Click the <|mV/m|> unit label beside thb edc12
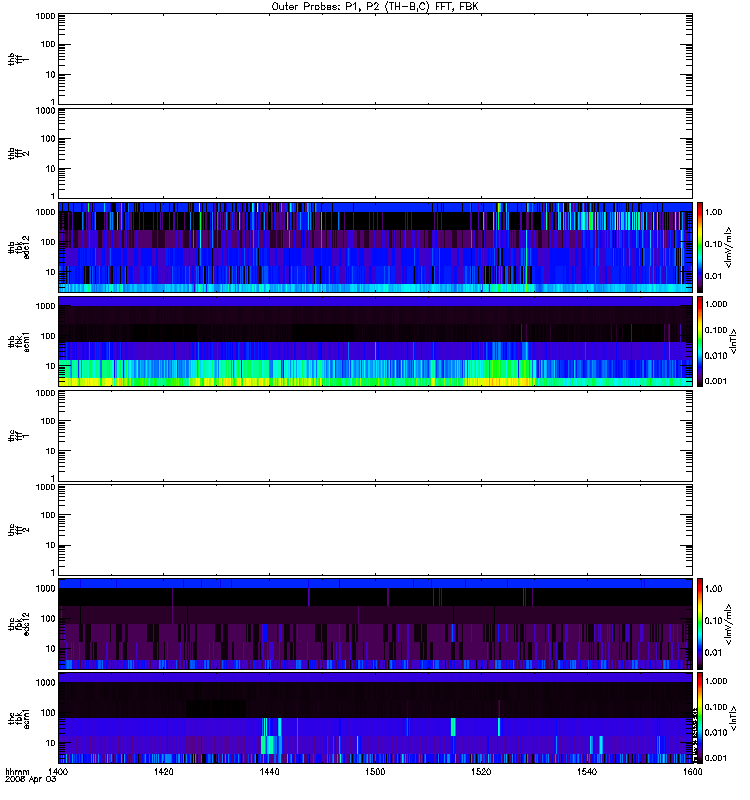 [729, 247]
